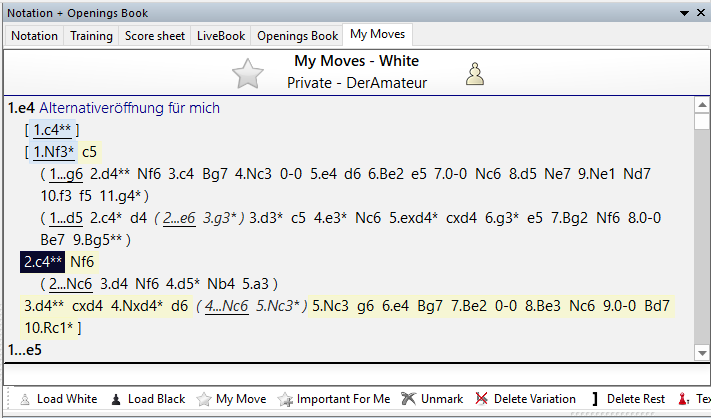Click move 4.d5* in 2...Nc6 line

tap(183, 284)
